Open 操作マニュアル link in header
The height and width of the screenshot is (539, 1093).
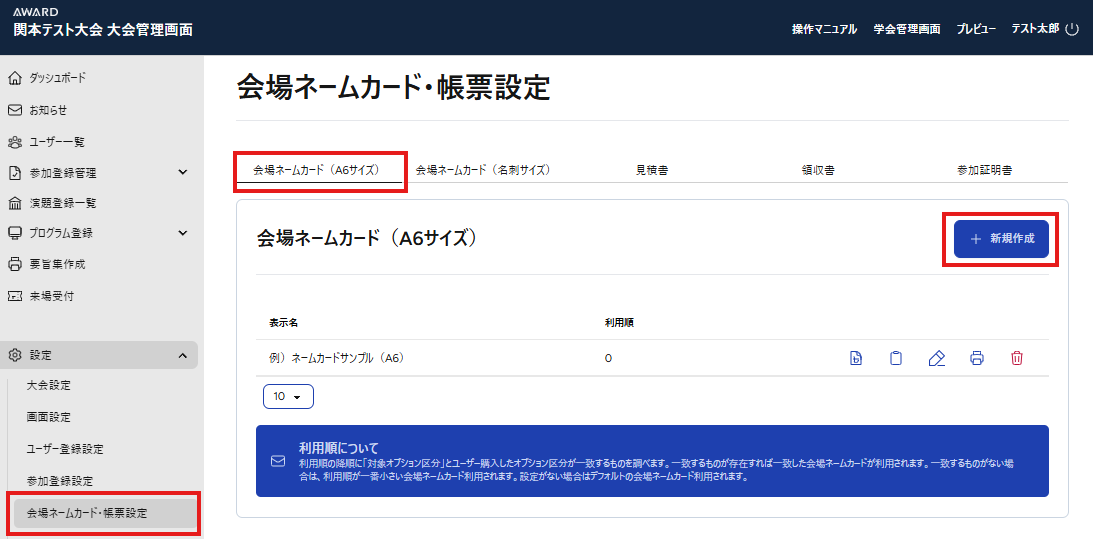click(x=824, y=29)
